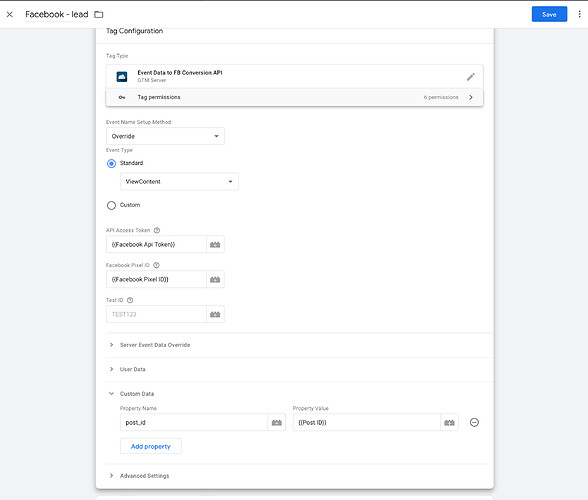Open the three-dot more options menu

tap(579, 14)
